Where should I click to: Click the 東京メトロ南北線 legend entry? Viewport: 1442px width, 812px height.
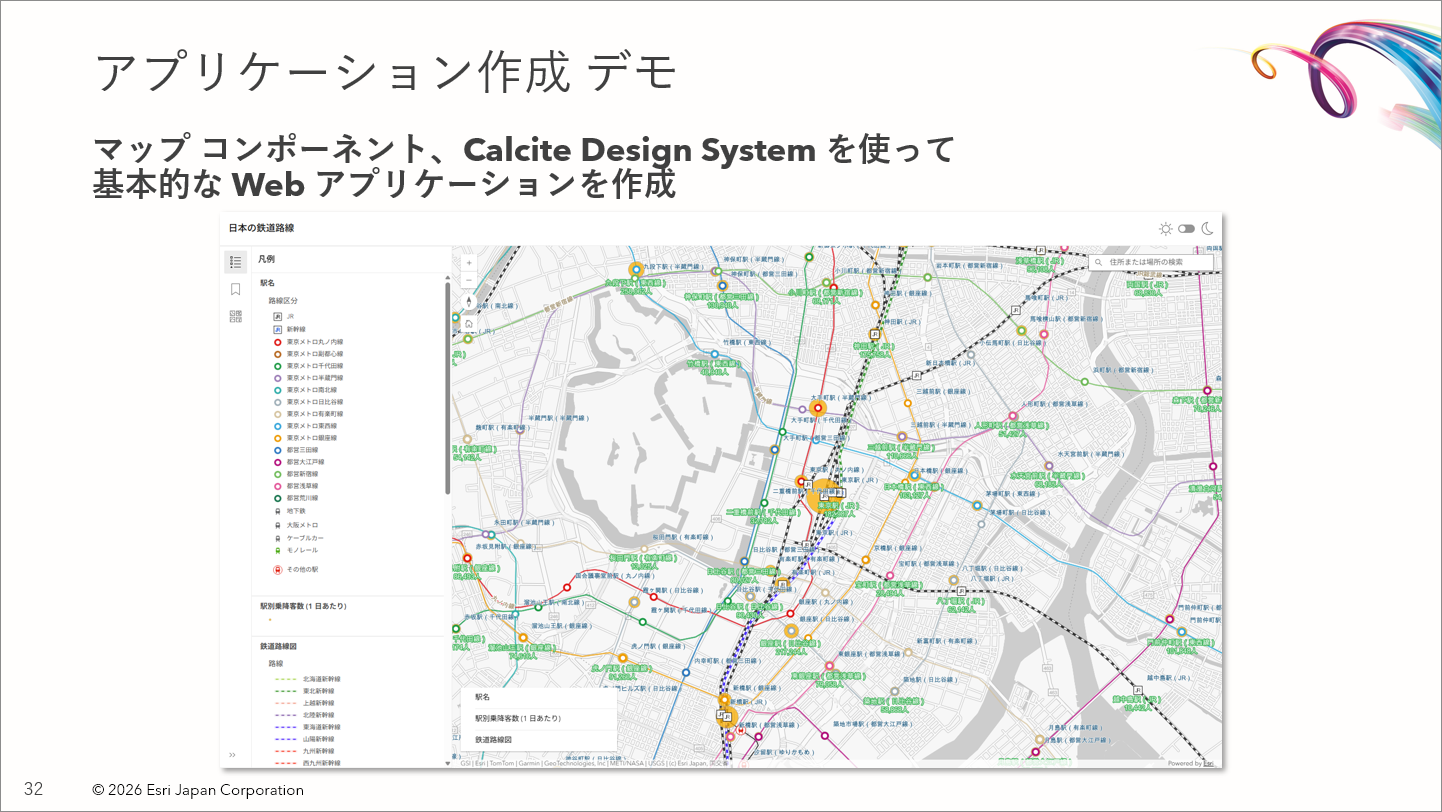point(304,390)
